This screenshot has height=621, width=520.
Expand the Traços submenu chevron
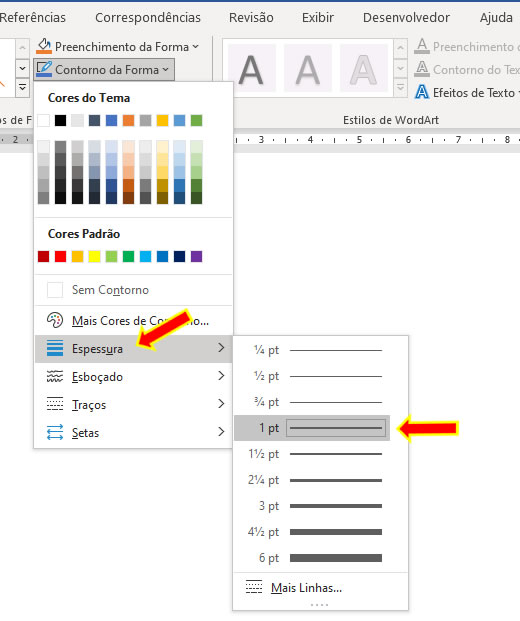pos(221,404)
